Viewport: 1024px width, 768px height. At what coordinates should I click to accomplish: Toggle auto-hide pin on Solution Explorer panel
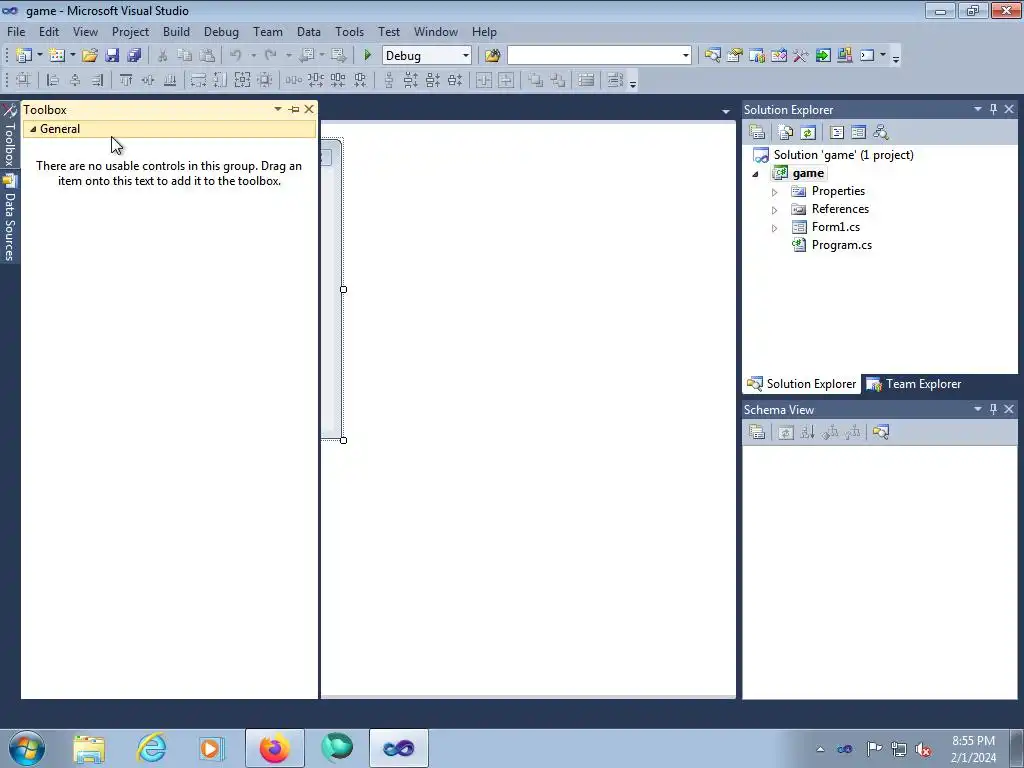click(x=993, y=109)
